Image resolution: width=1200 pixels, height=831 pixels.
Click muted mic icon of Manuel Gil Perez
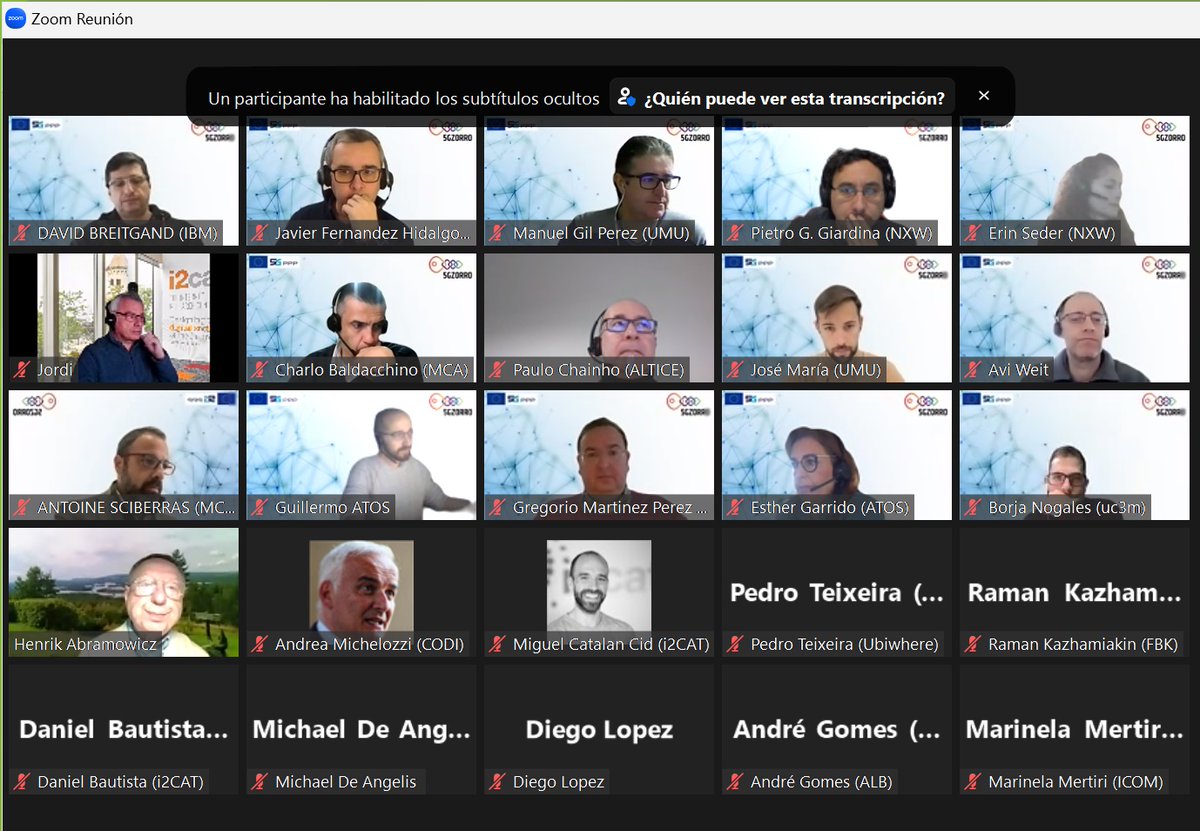[498, 233]
